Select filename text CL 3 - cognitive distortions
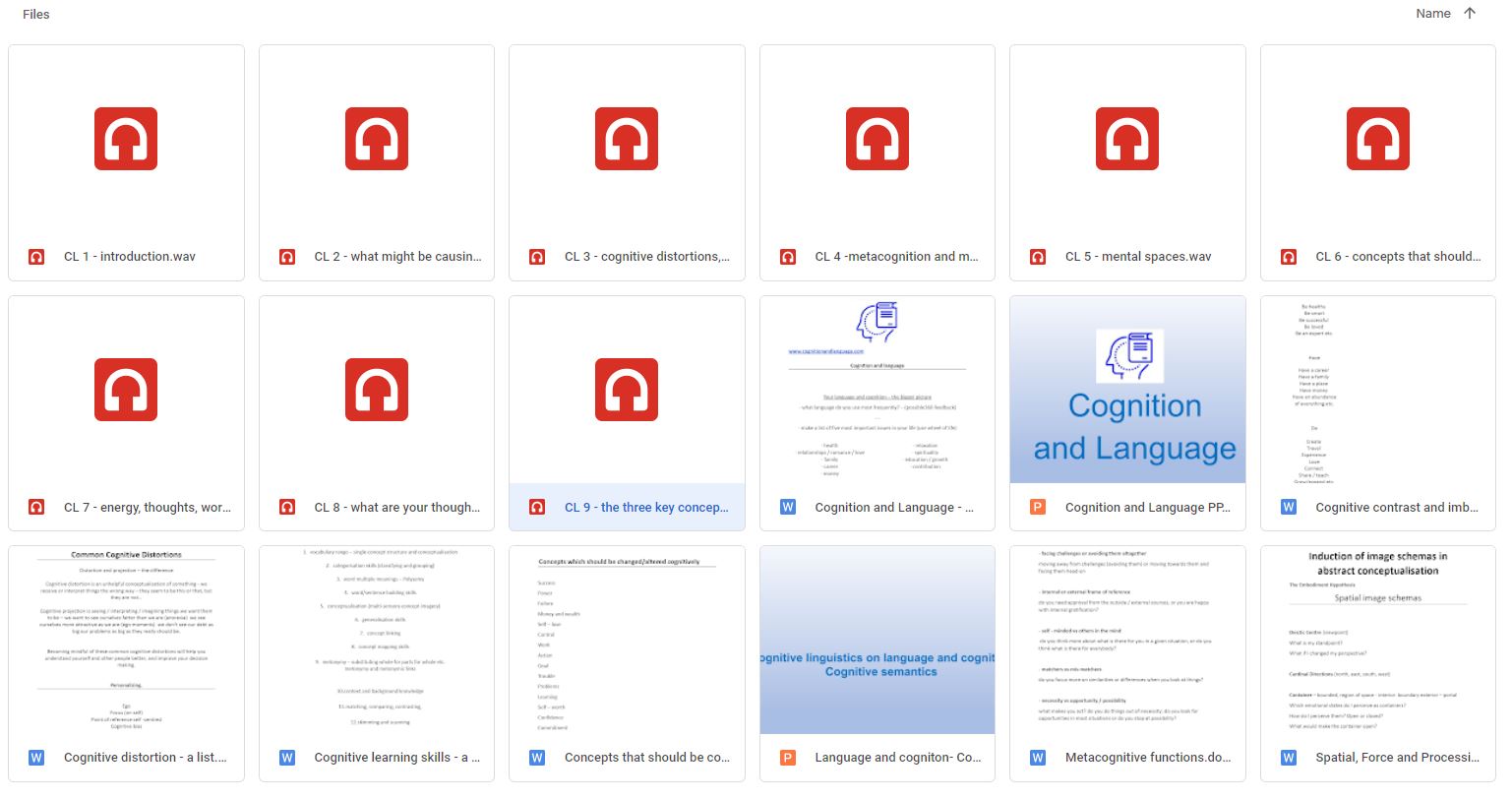Image resolution: width=1512 pixels, height=800 pixels. 647,257
